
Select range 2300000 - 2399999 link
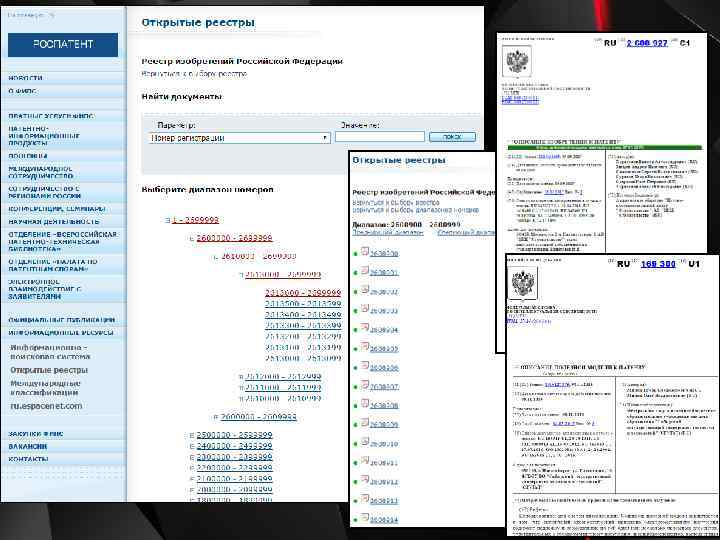pyautogui.click(x=235, y=457)
